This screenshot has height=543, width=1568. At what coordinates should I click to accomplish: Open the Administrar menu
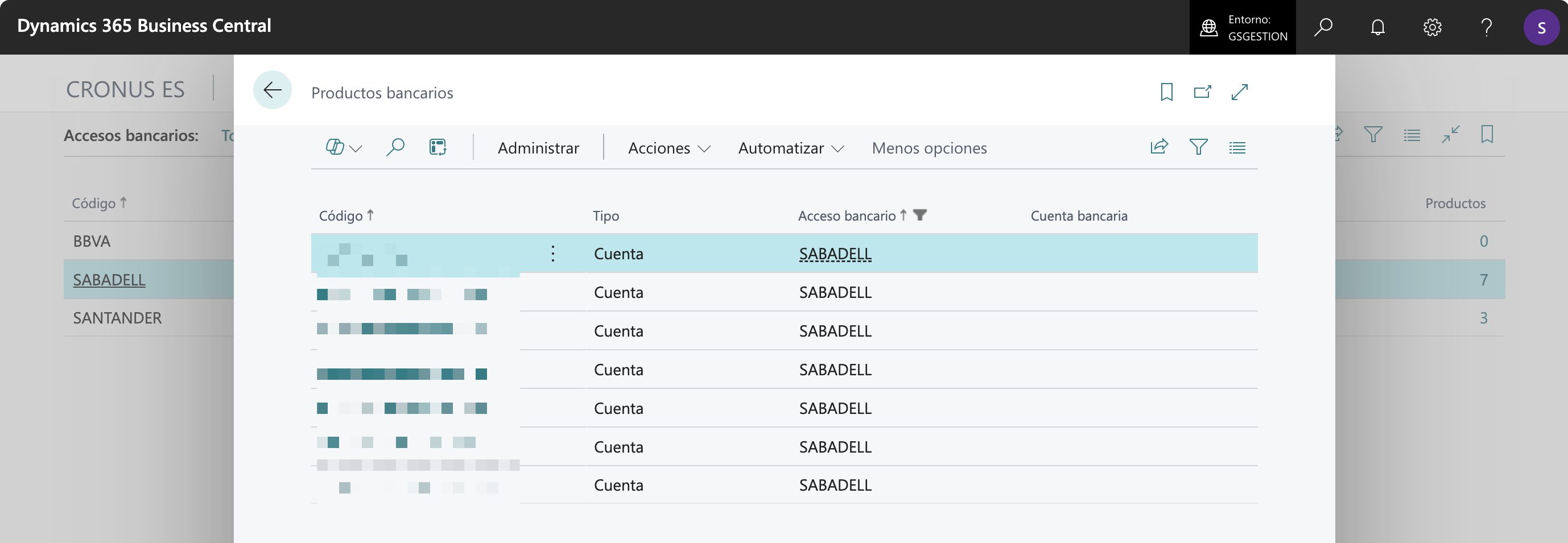[x=538, y=148]
